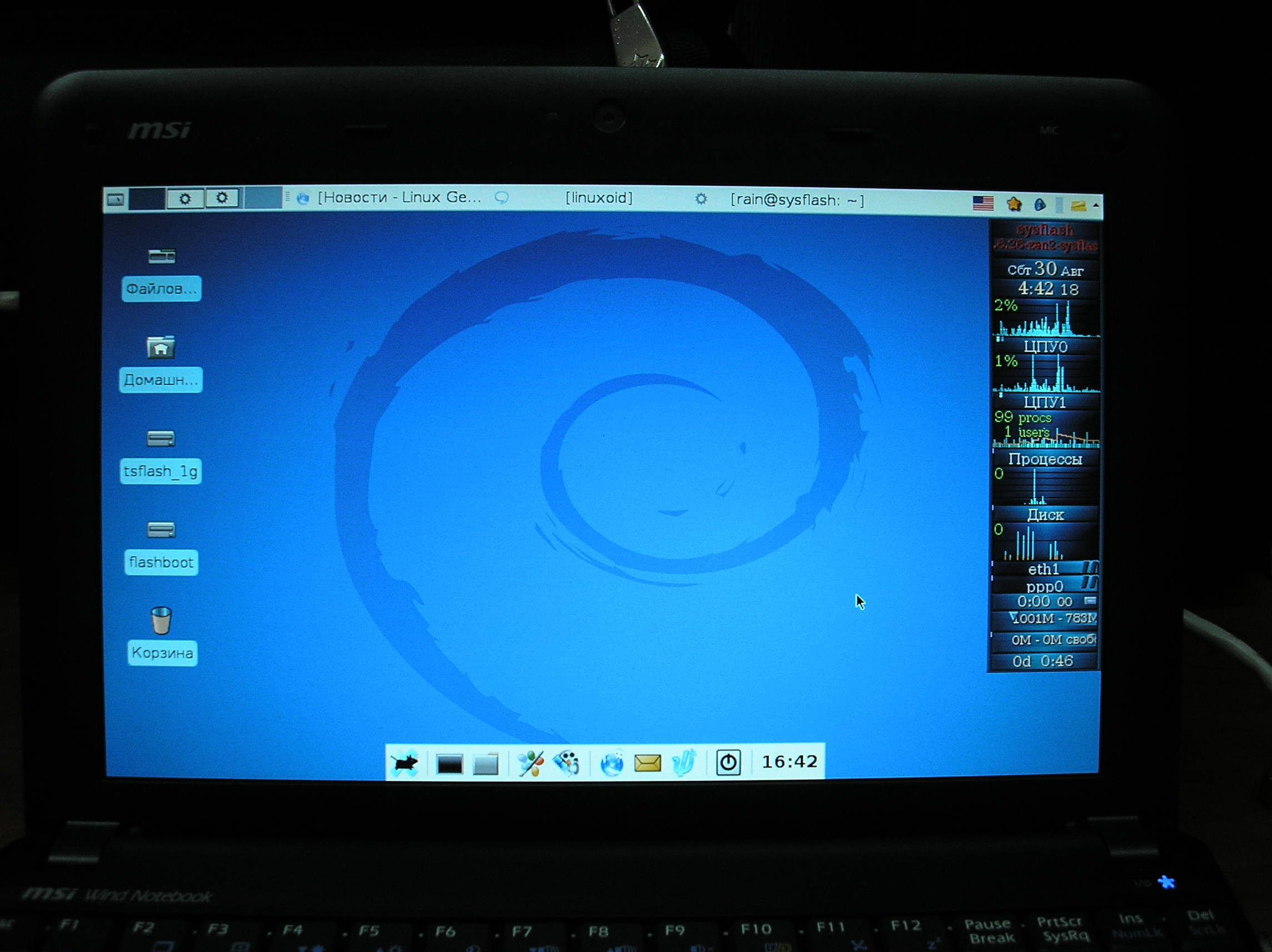Screen dimensions: 1272x952
Task: Expand the panel's small arrow at right end
Action: coord(1096,205)
